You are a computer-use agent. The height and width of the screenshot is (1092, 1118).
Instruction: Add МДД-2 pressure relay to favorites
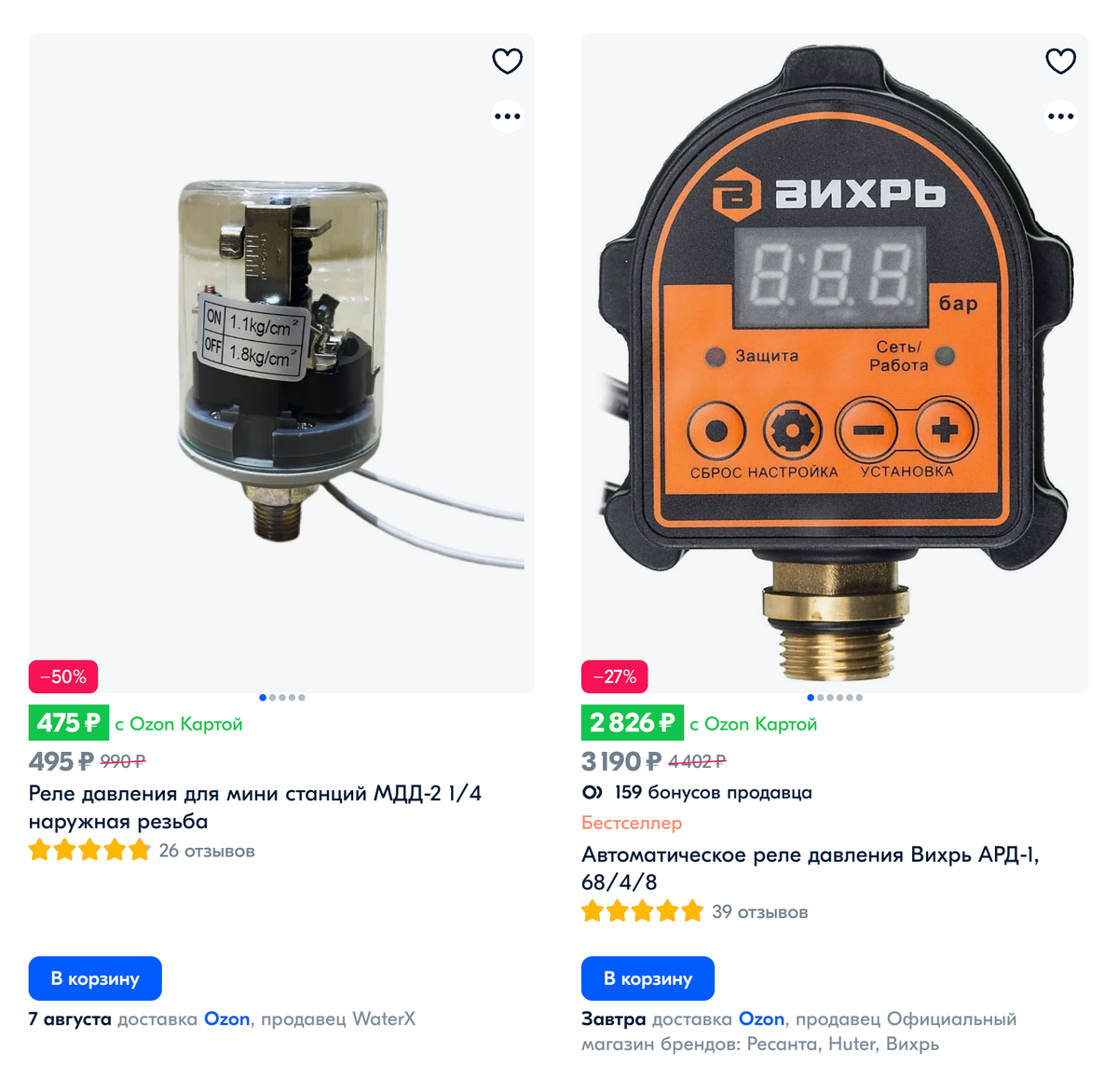[x=507, y=61]
